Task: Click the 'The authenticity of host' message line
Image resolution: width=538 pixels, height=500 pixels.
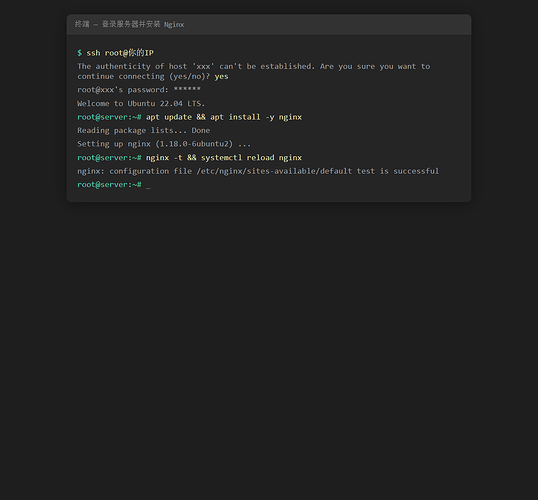Action: click(254, 66)
